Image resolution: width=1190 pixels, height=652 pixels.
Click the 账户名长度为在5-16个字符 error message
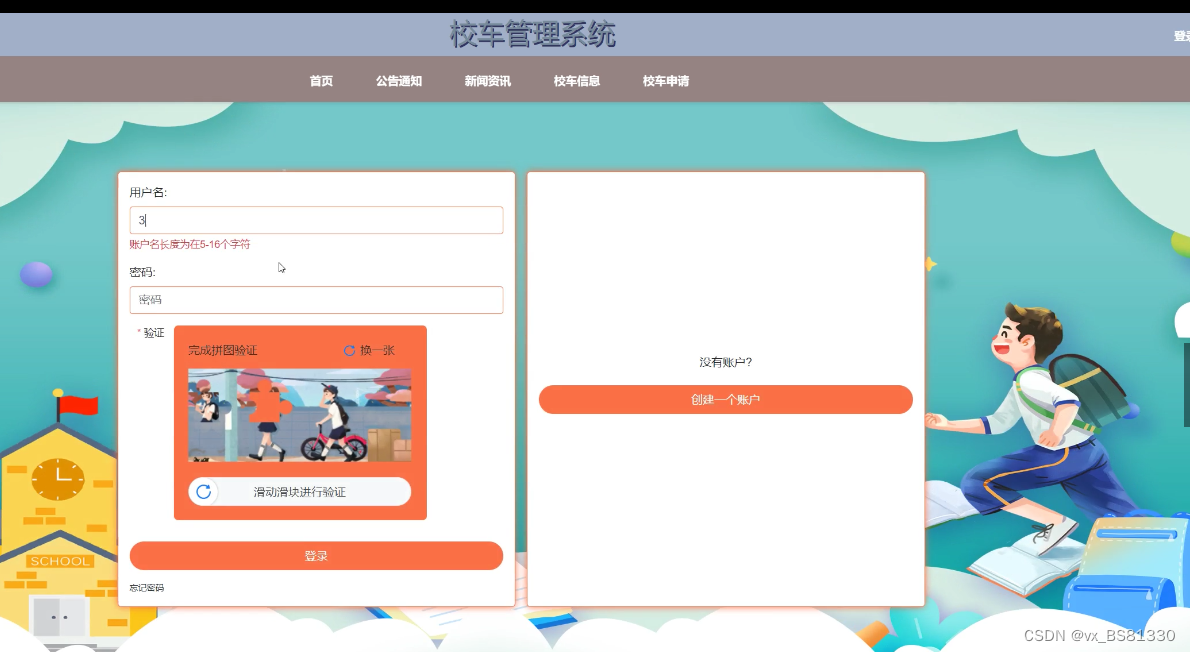pyautogui.click(x=190, y=244)
